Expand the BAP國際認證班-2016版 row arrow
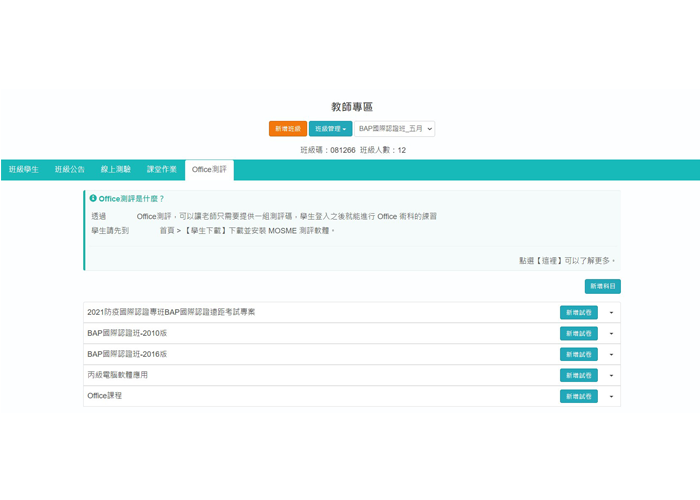700x500 pixels. coord(611,355)
